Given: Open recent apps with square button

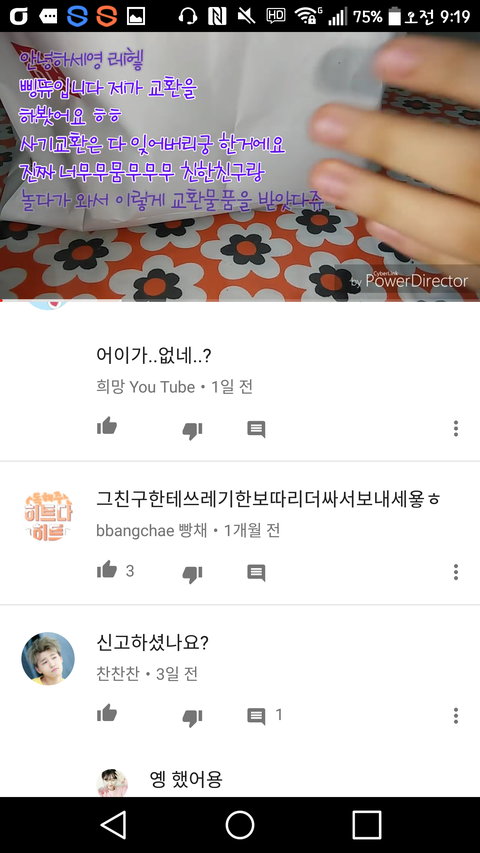Looking at the screenshot, I should (367, 825).
